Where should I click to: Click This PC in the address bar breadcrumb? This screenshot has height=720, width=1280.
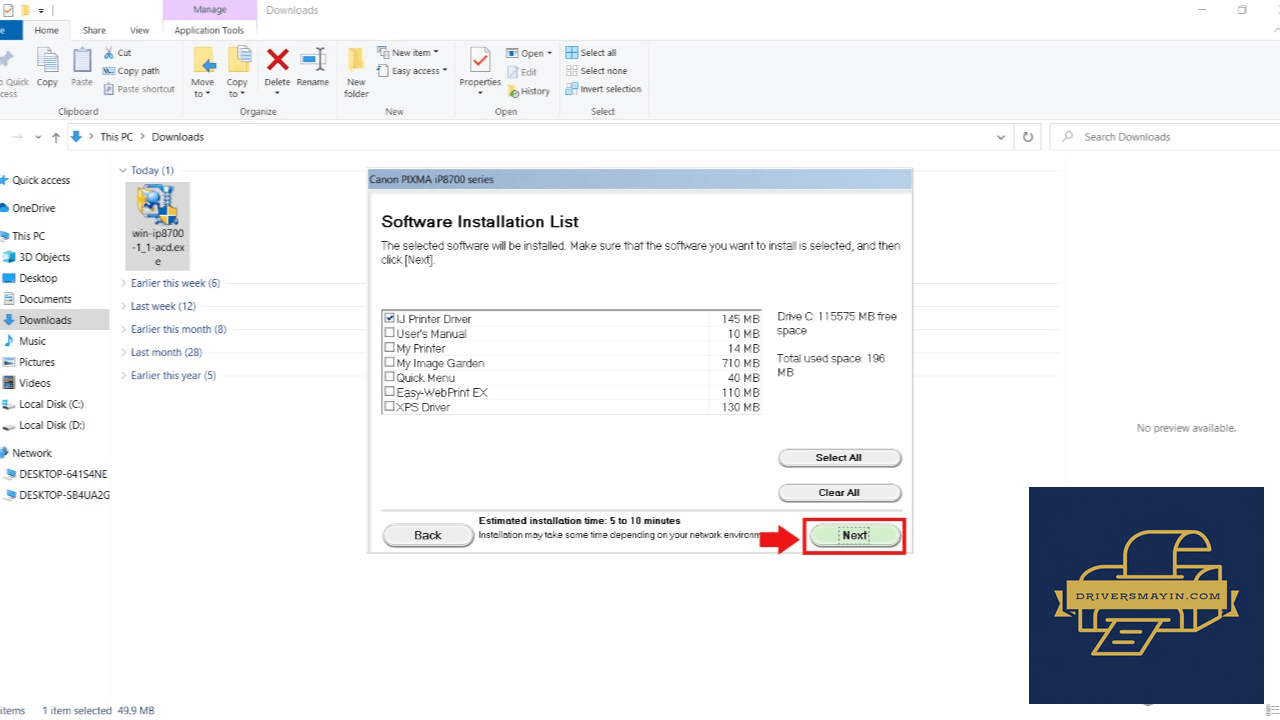coord(116,137)
